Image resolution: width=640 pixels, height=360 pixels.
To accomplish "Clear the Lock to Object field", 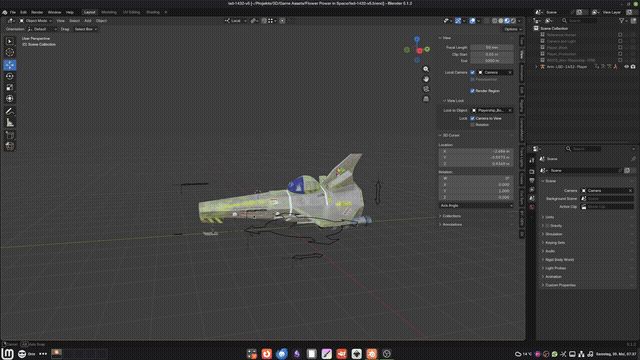I will tap(510, 110).
